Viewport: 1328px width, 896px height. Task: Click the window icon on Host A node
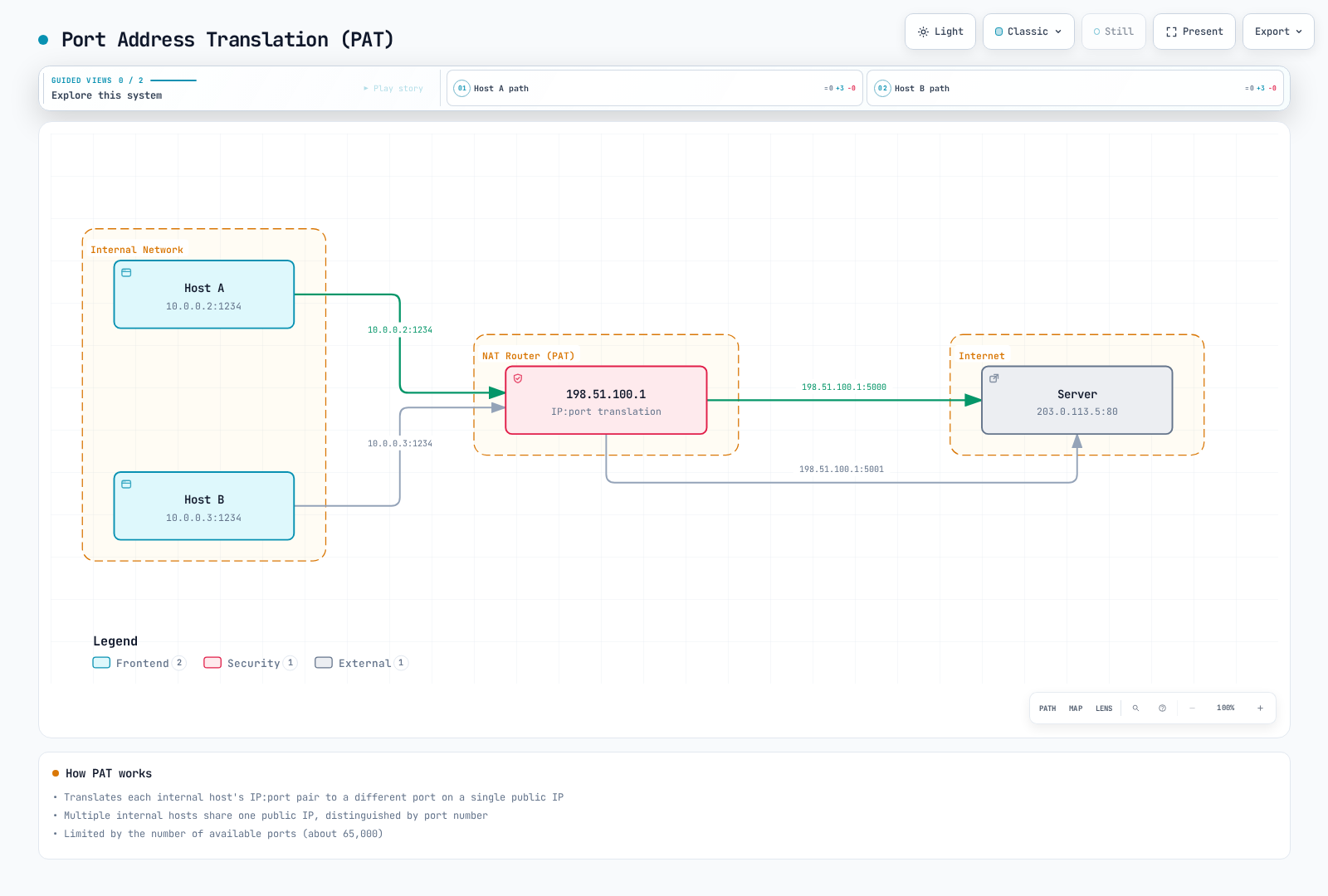(126, 273)
